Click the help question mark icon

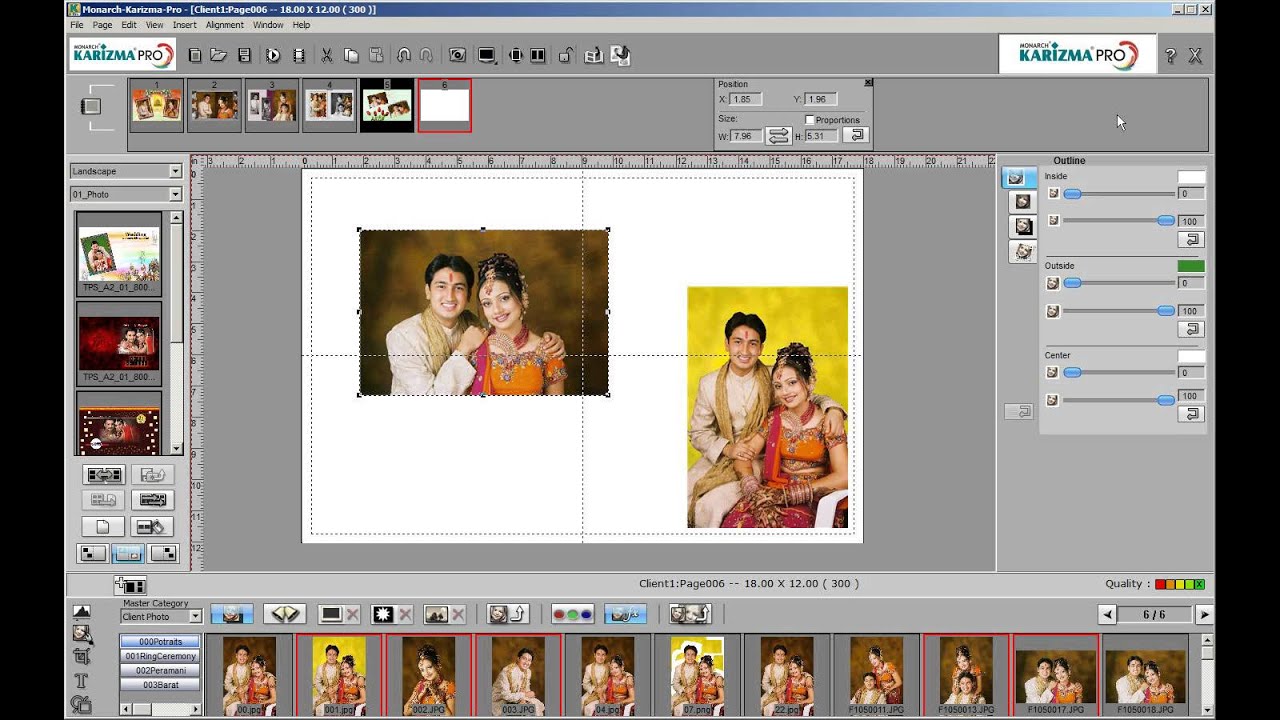1170,57
